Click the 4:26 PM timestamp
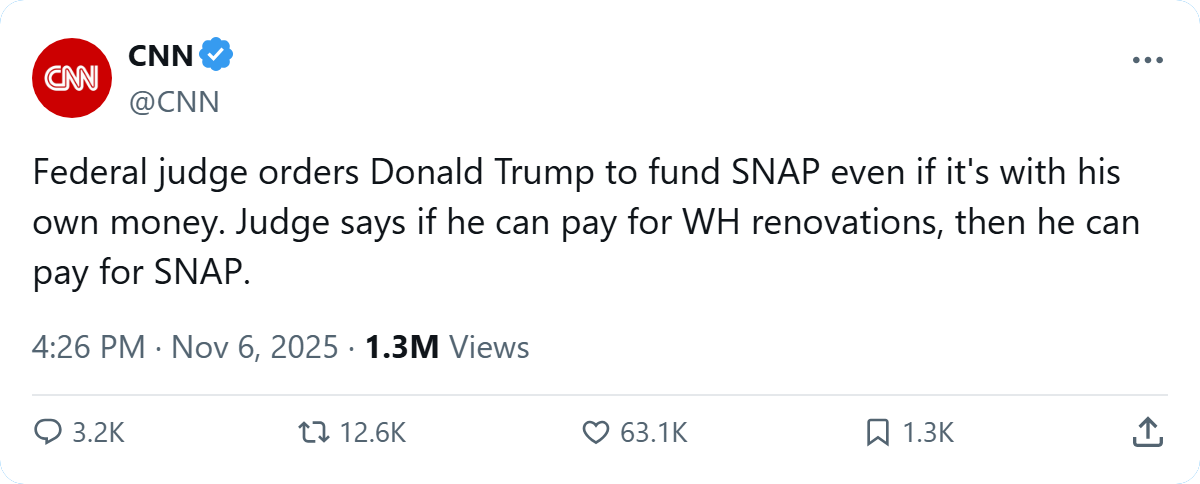Screen dimensions: 1200x484 [88, 347]
